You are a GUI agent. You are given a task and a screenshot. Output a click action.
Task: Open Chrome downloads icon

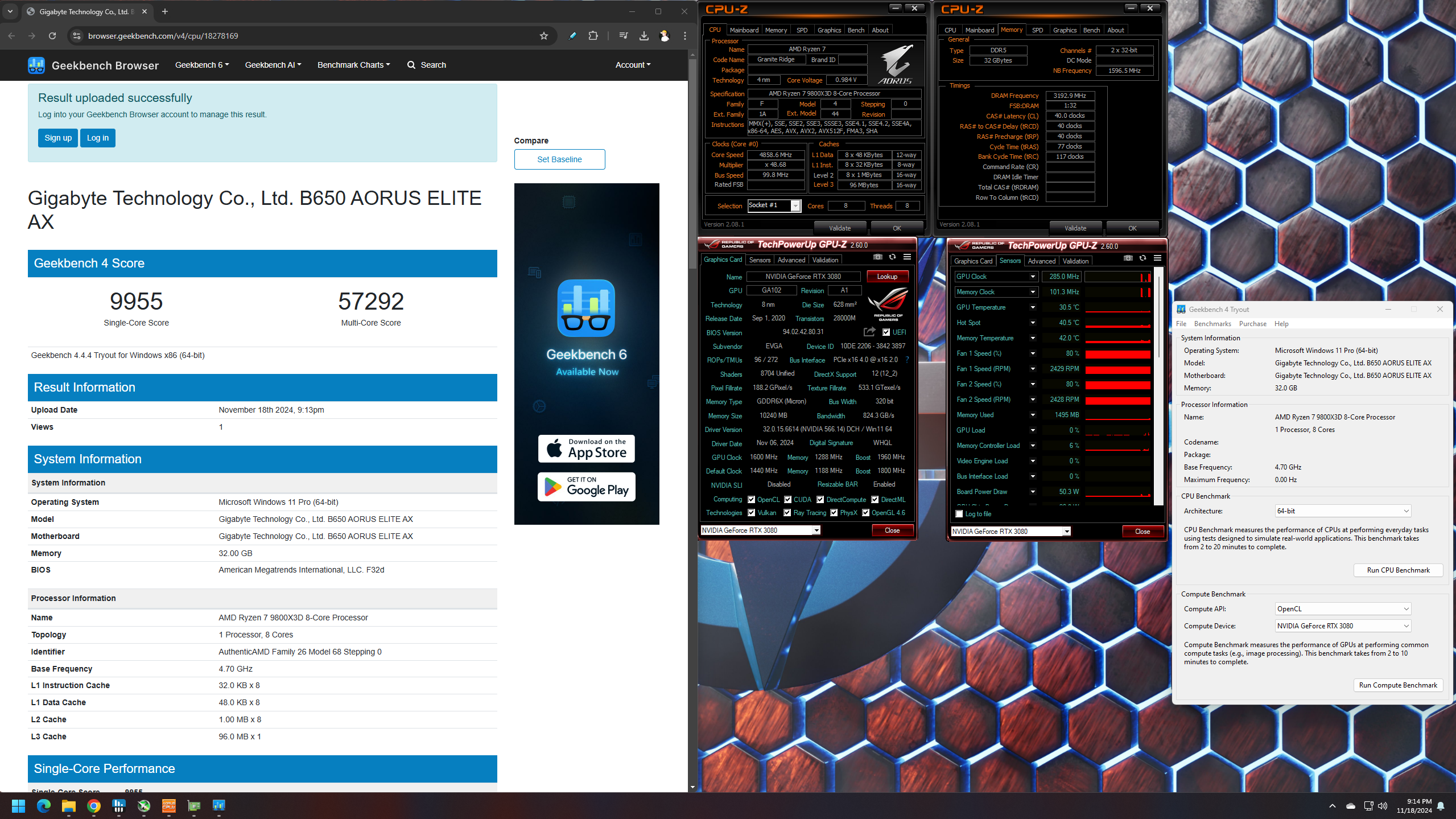[644, 36]
